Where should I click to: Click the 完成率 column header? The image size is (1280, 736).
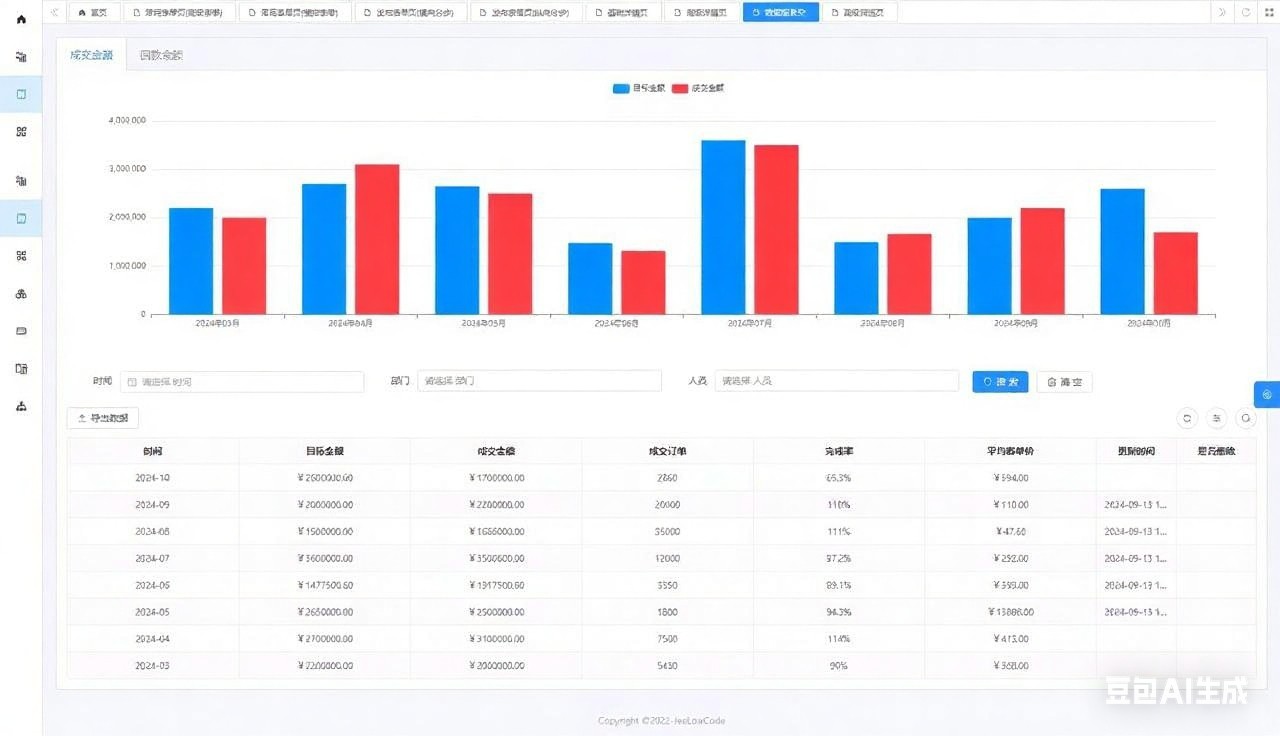pos(839,451)
